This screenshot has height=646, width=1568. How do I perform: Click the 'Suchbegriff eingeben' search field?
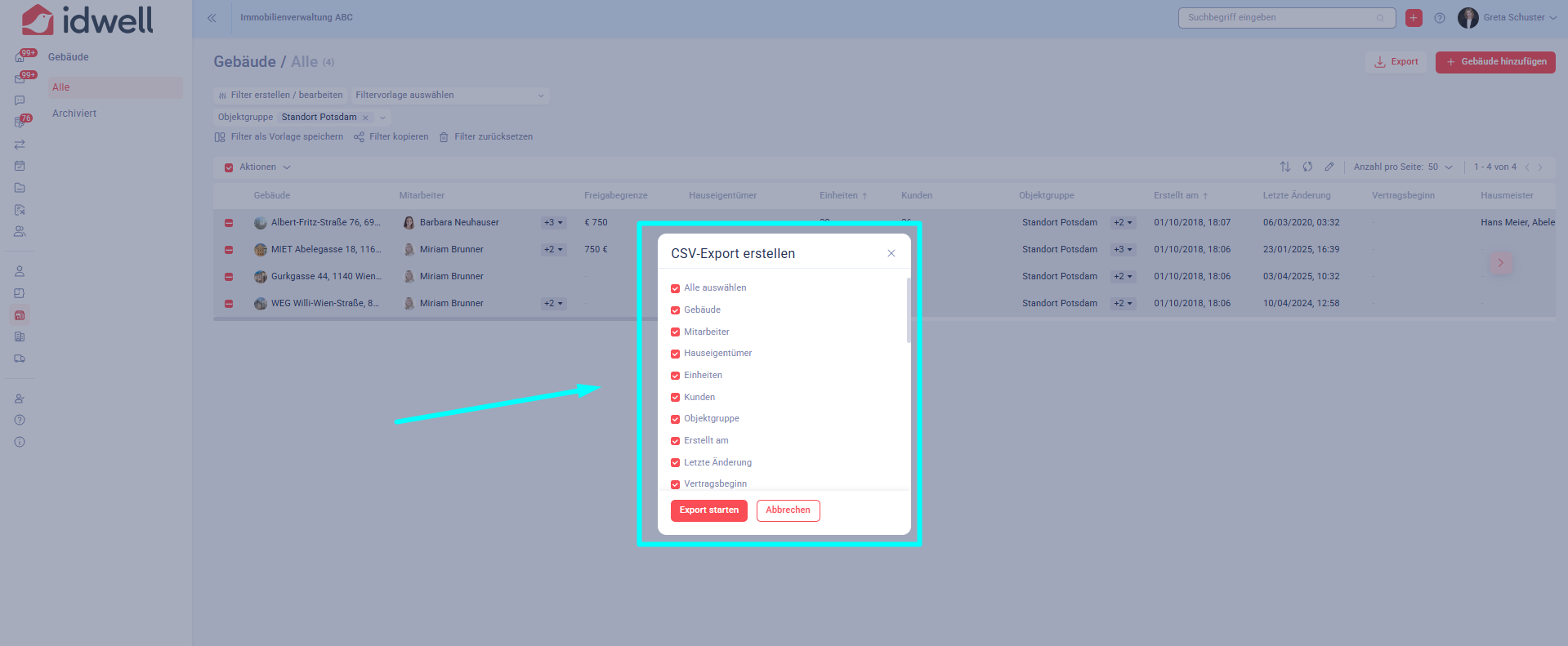1279,18
